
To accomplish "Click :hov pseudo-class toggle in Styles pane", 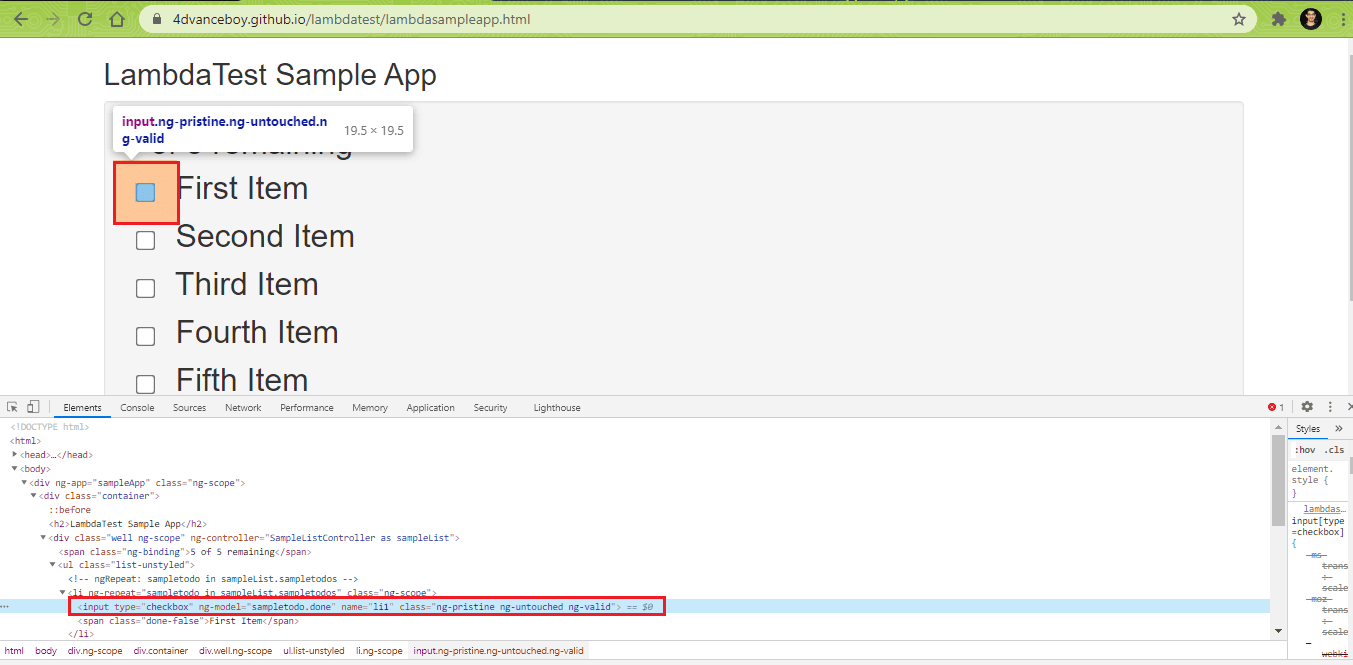I will 1304,449.
